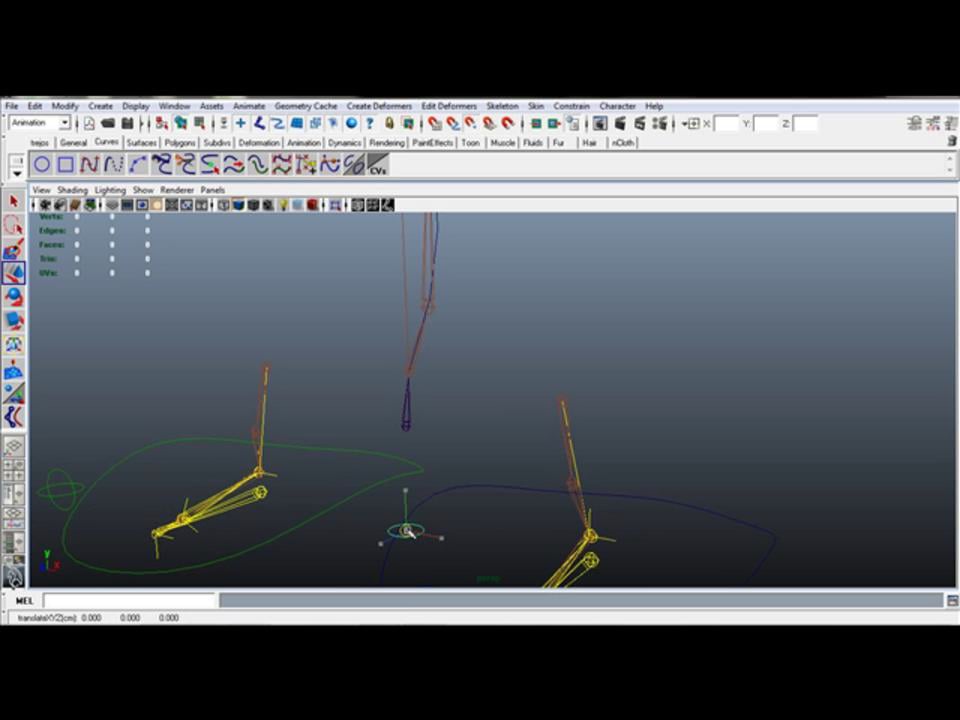
Task: Open the viewport Shading menu
Action: 72,190
